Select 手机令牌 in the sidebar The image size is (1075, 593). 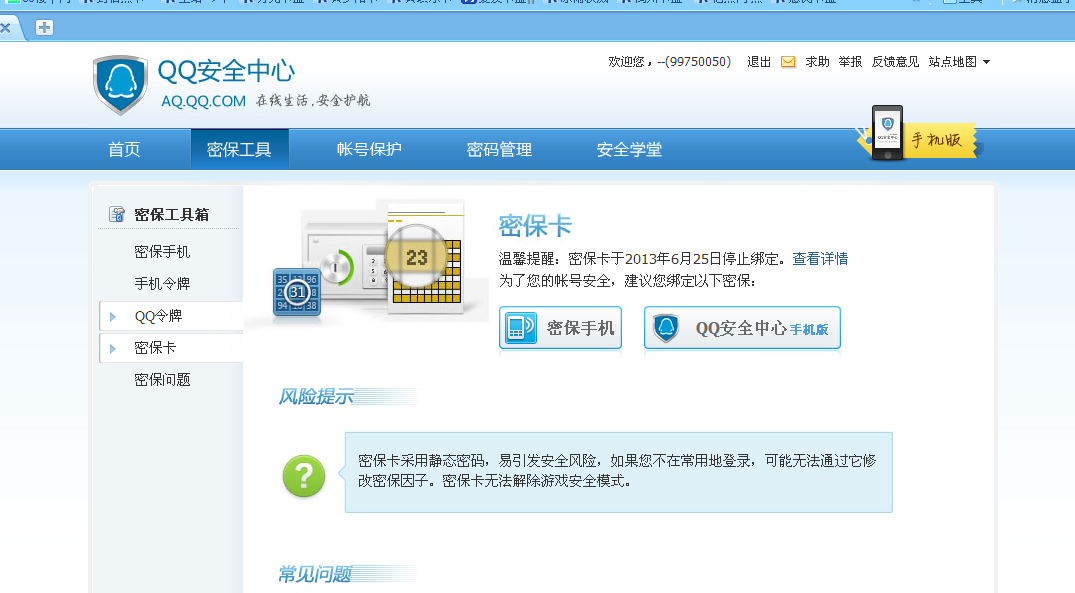click(162, 284)
